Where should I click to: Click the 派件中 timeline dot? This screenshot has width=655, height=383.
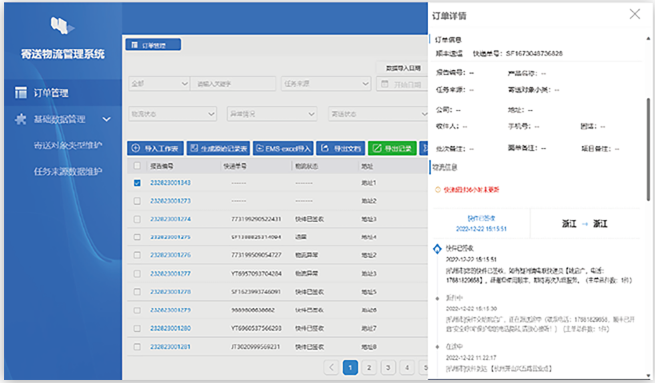437,298
